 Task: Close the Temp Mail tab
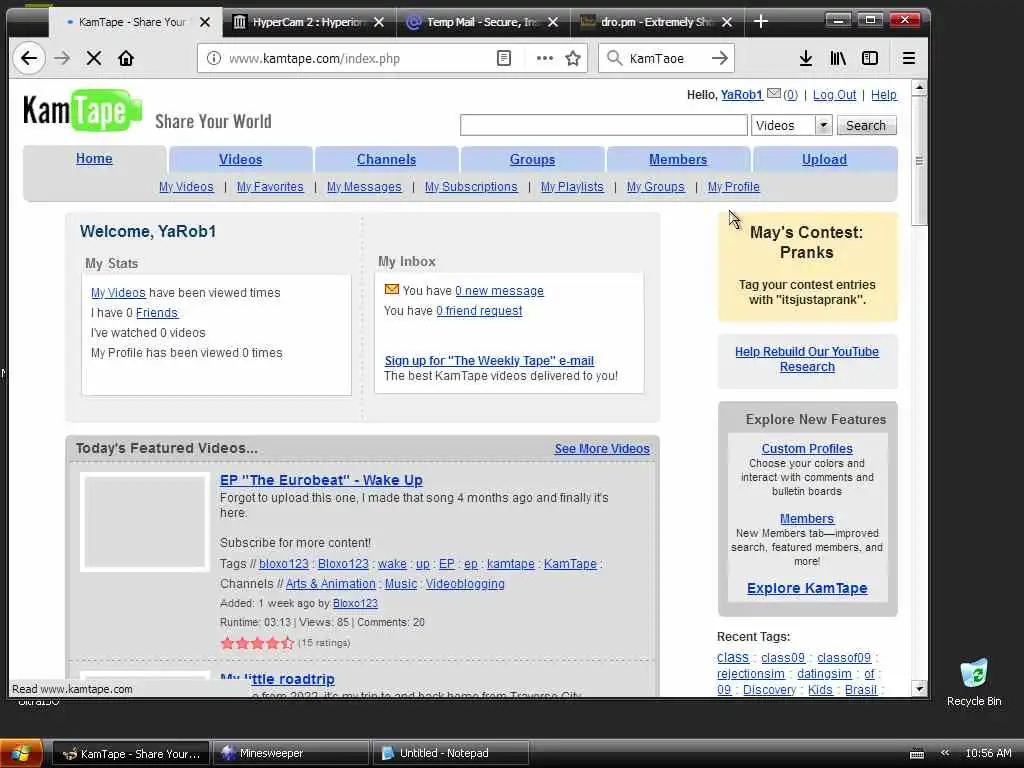552,22
